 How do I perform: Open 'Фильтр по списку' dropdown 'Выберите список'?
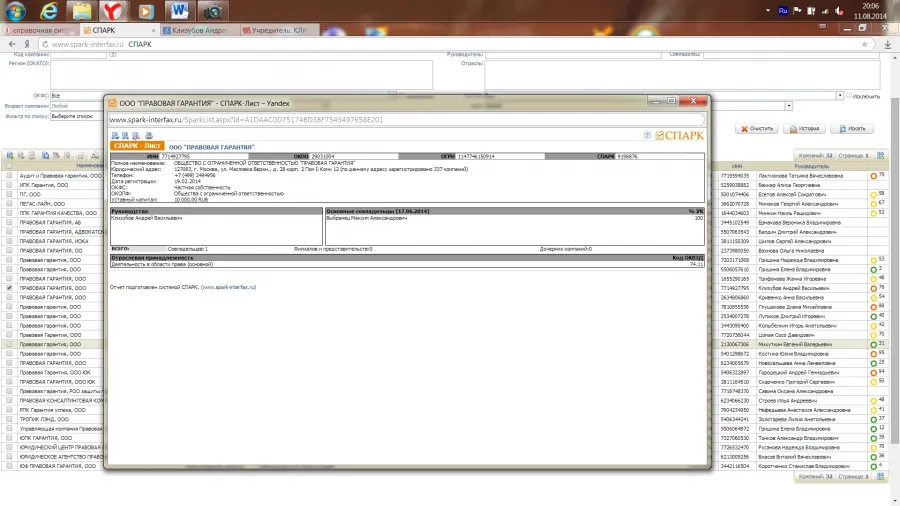tap(77, 116)
